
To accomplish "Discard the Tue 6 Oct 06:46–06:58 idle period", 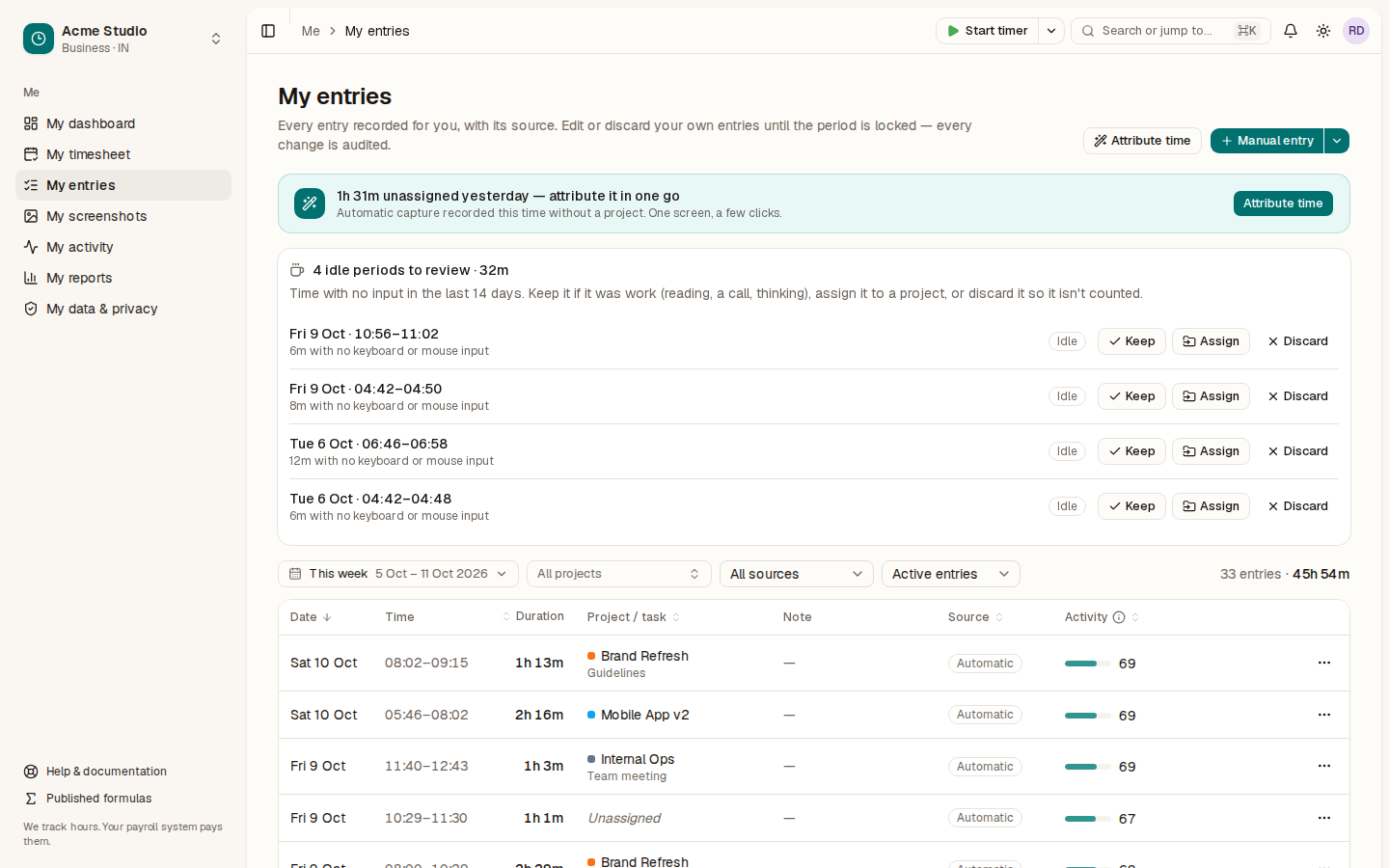I will point(1297,451).
